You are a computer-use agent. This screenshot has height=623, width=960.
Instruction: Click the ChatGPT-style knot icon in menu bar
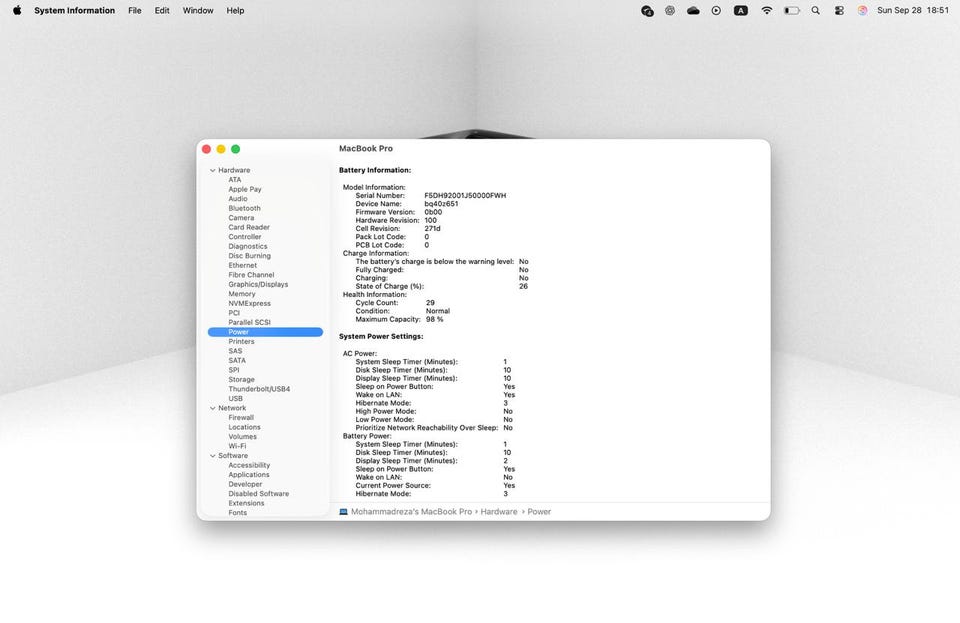point(670,10)
